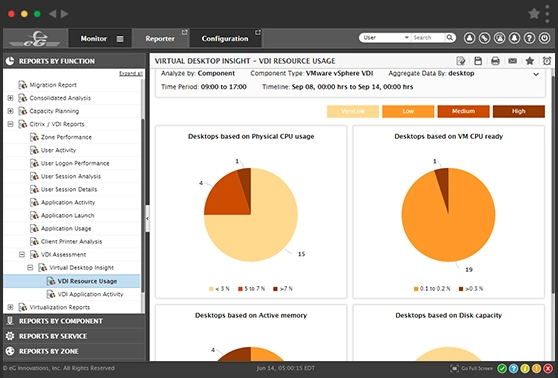Click the edit report icon in title bar
The image size is (558, 378).
(x=461, y=61)
